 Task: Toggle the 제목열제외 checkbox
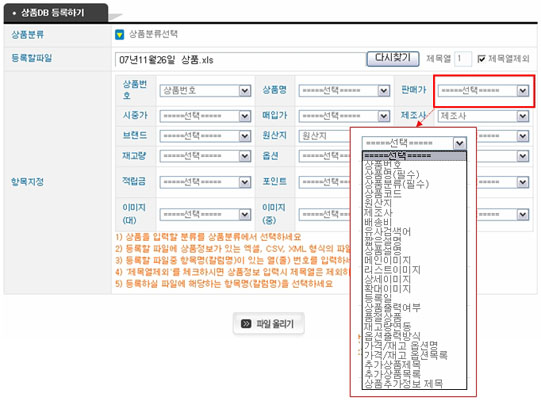tap(481, 59)
